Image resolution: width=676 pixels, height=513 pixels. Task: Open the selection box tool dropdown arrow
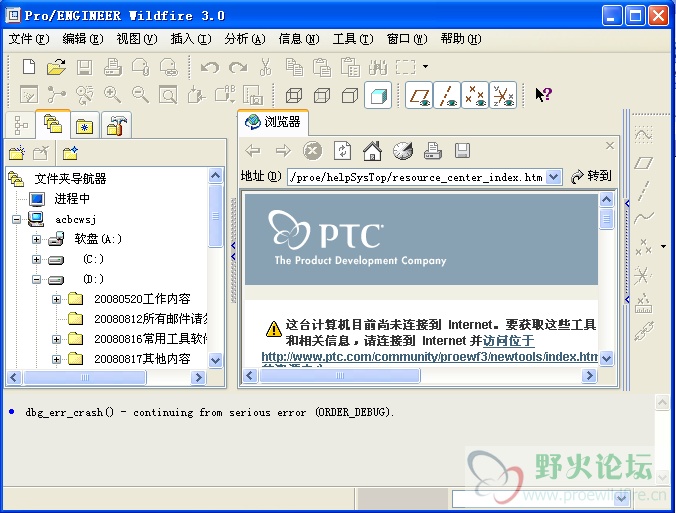pos(426,67)
